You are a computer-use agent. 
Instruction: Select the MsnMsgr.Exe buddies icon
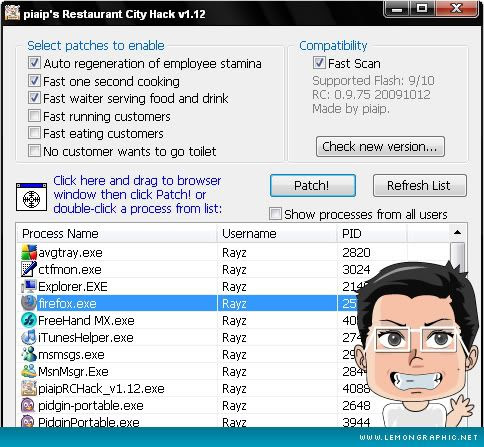(x=29, y=371)
